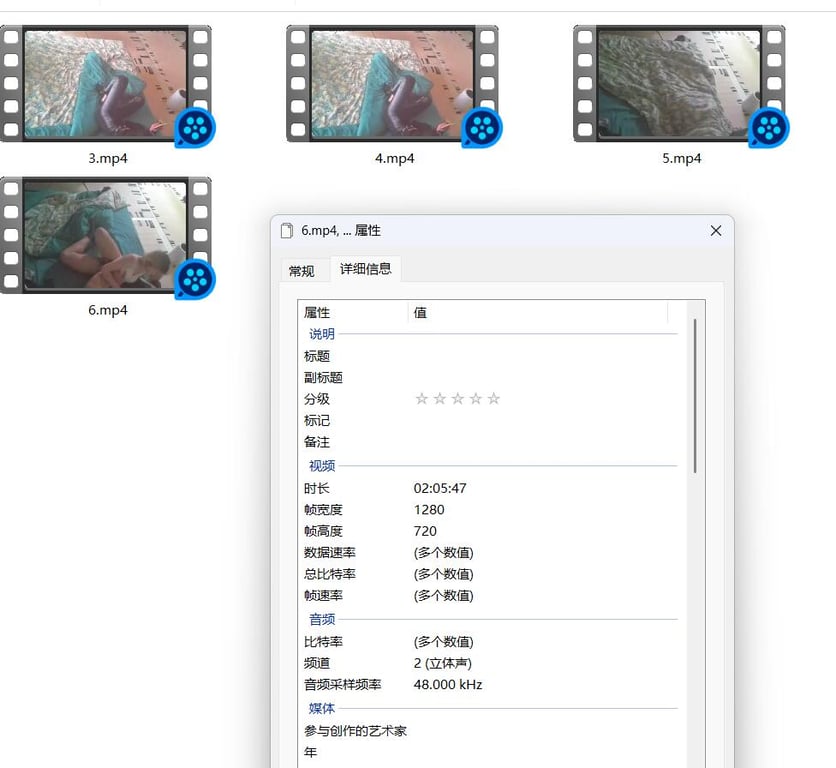Viewport: 836px width, 768px height.
Task: Set 分级 rating to two stars
Action: click(440, 398)
